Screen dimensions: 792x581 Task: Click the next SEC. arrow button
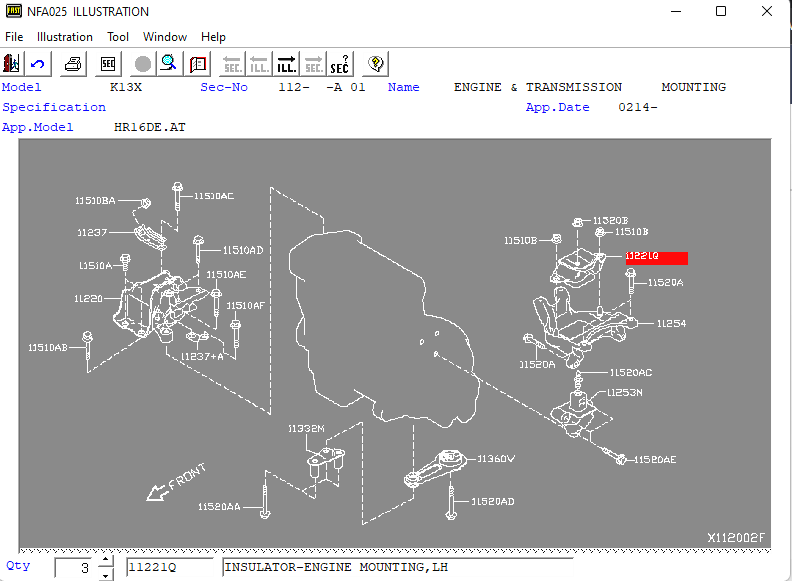313,64
